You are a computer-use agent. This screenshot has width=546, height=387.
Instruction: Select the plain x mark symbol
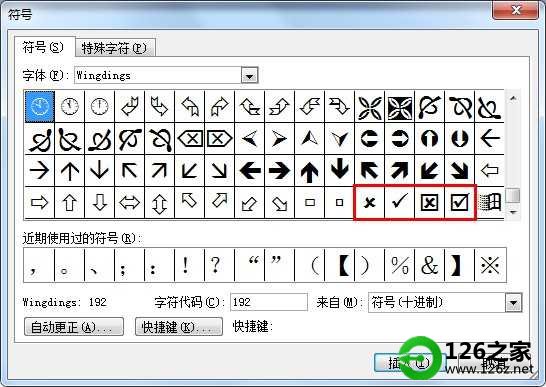[x=369, y=202]
